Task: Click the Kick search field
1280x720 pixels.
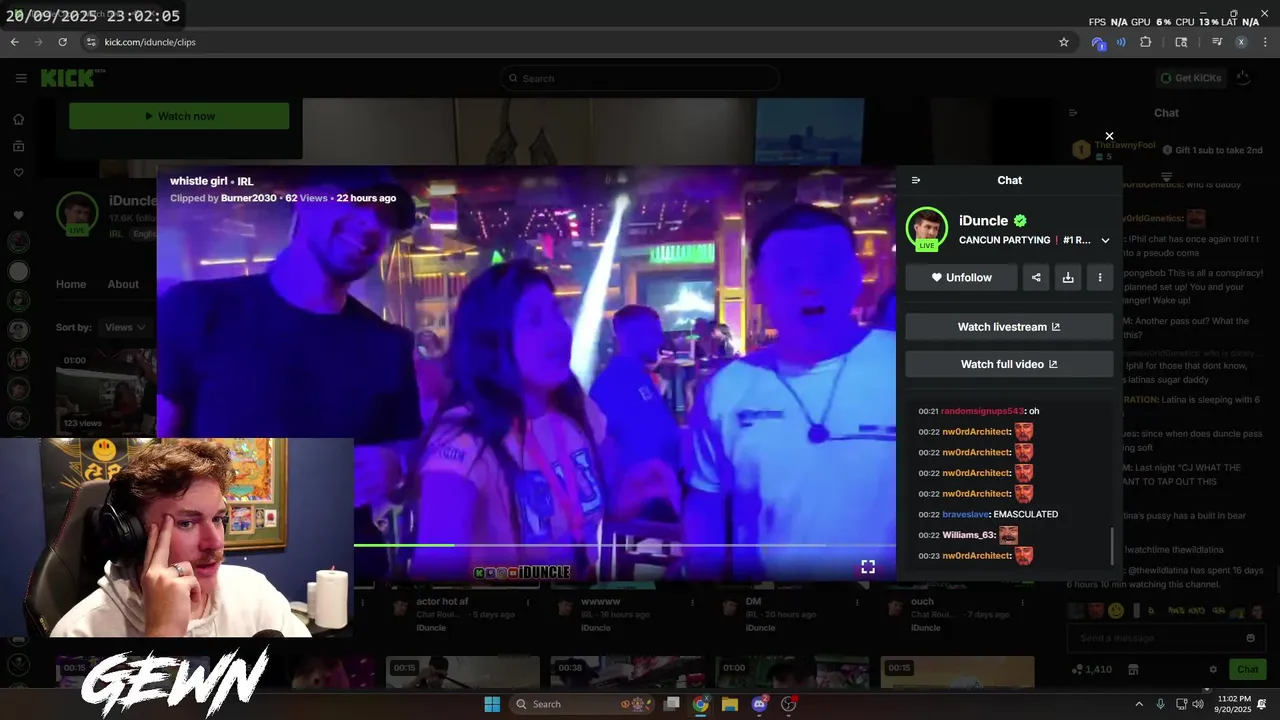Action: (x=640, y=78)
